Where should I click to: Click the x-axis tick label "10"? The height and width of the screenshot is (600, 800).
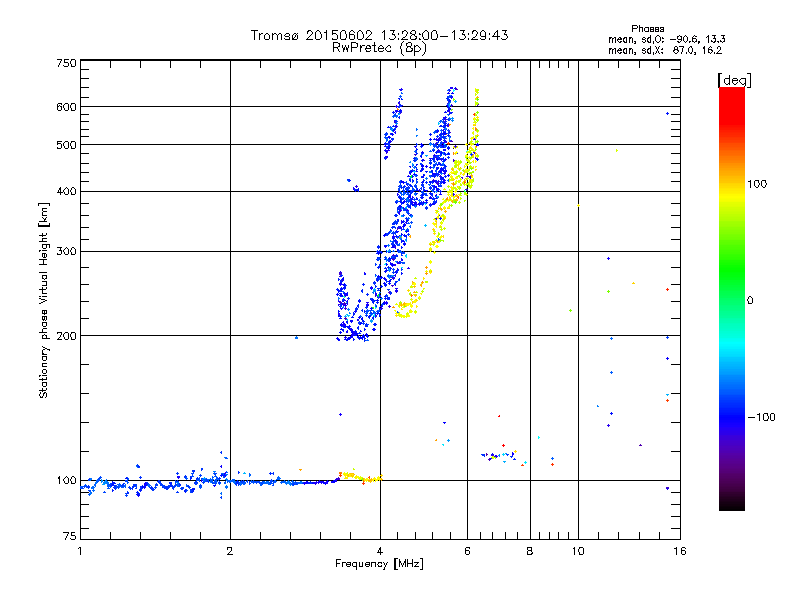point(578,551)
